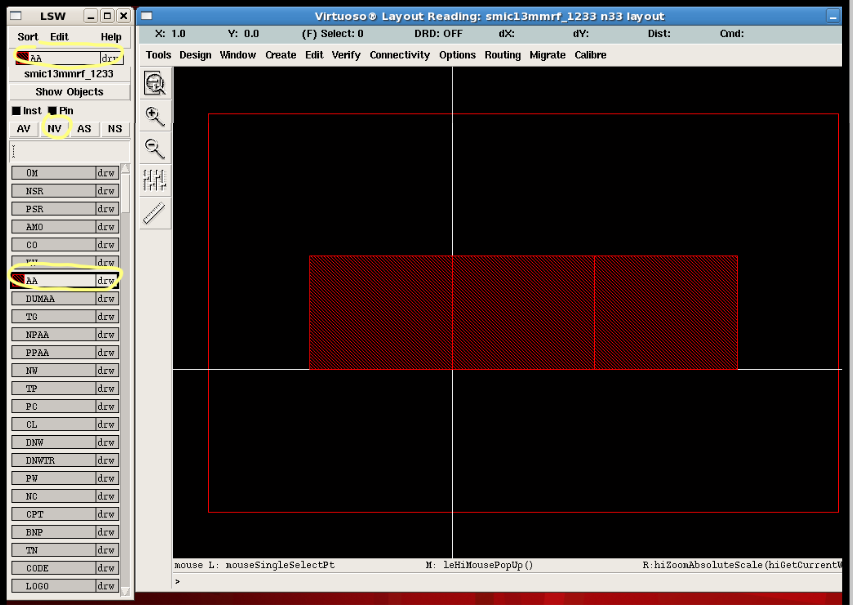Select the OM drw layer

(65, 173)
